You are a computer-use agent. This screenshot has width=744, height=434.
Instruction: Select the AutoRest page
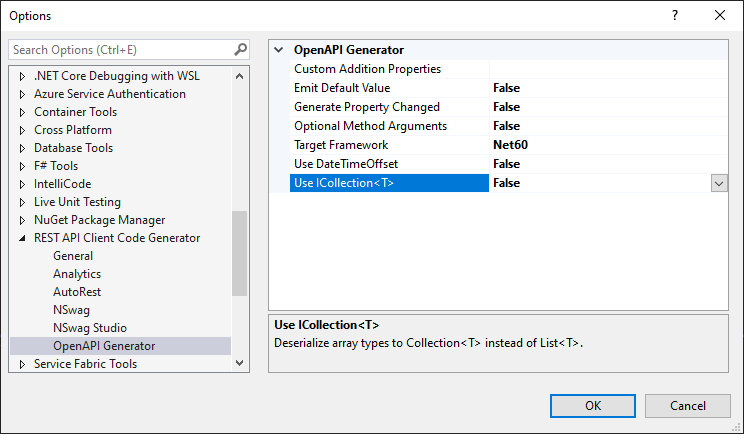[77, 292]
